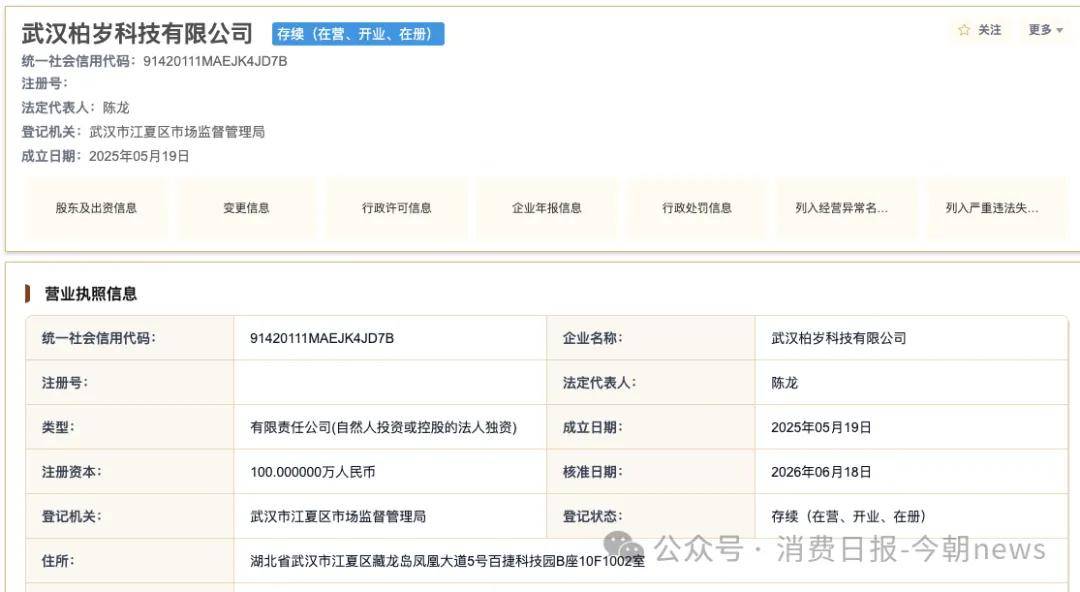Select header credit code 91420111MAEJK4JD7B
1080x592 pixels.
pos(215,61)
